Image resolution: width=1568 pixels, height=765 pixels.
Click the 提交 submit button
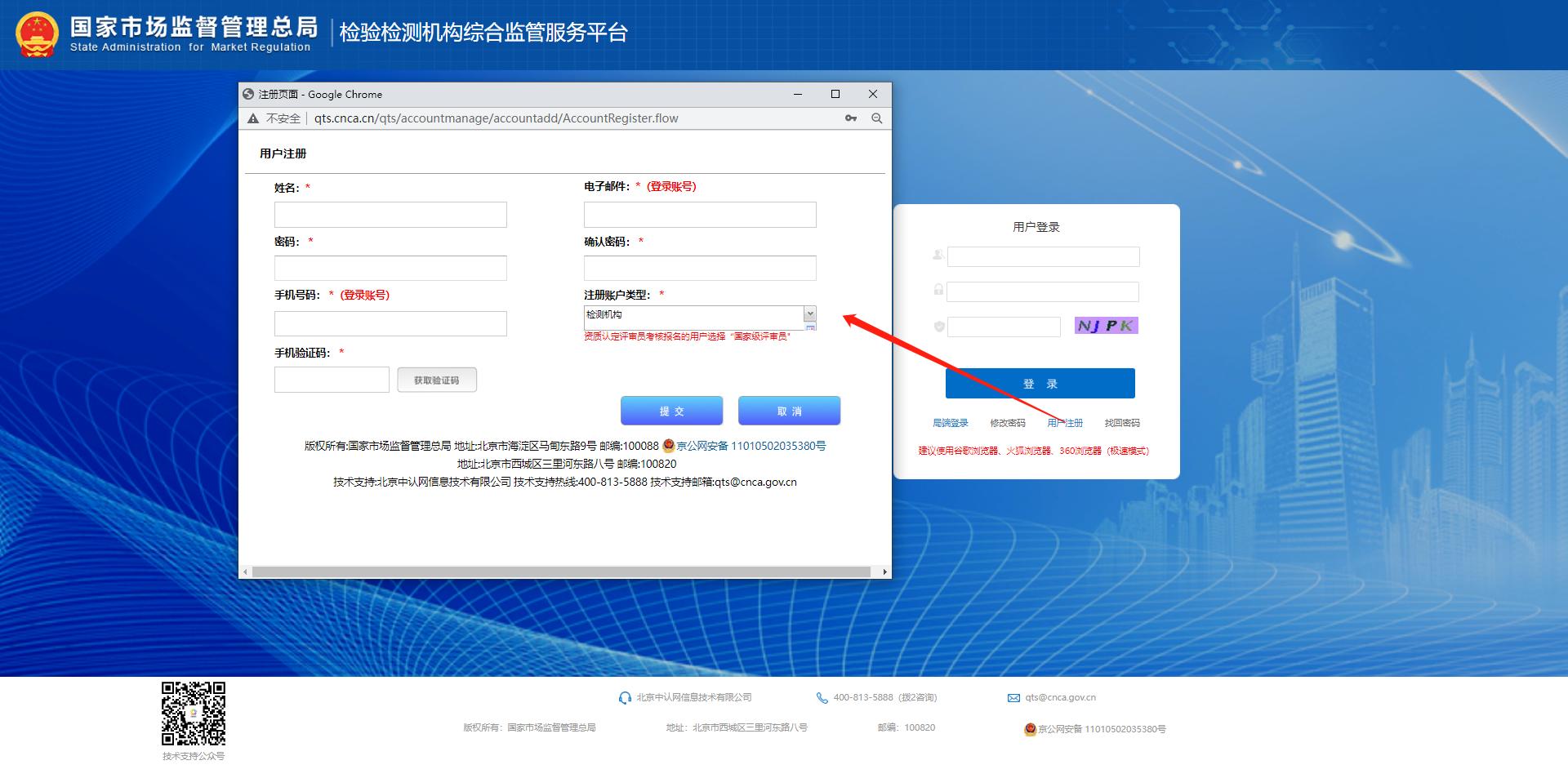point(672,411)
